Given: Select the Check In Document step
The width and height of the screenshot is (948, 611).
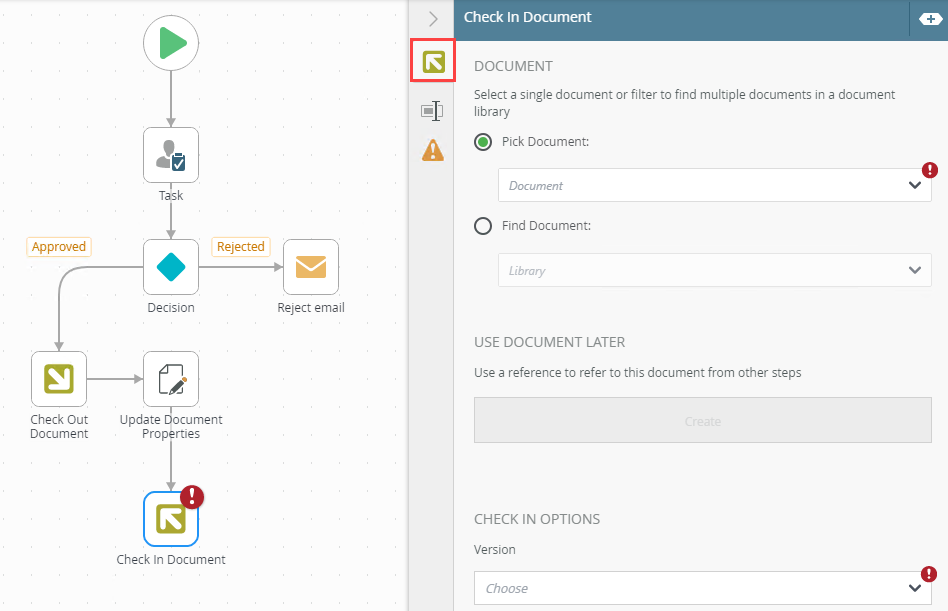Looking at the screenshot, I should pos(171,519).
